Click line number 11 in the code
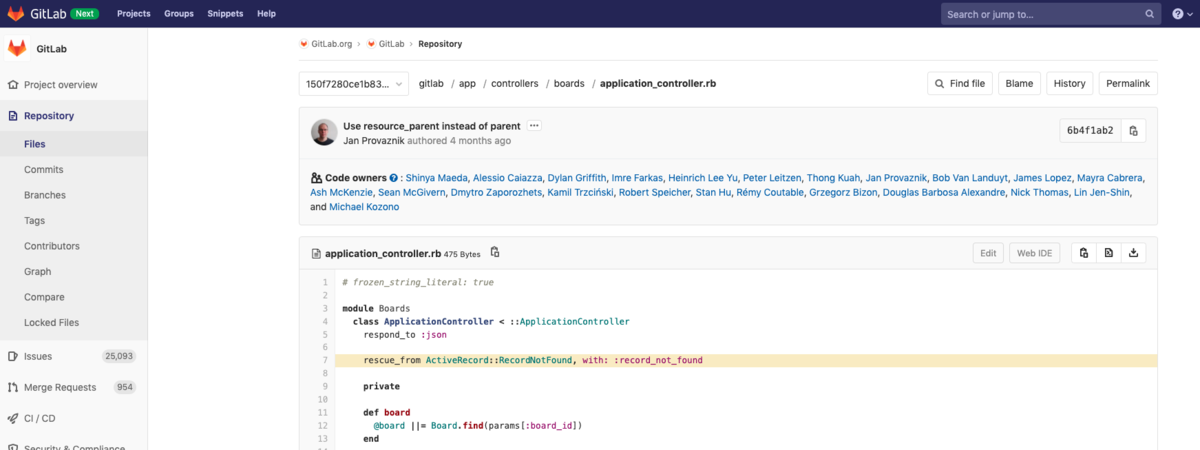The image size is (1200, 450). (322, 412)
